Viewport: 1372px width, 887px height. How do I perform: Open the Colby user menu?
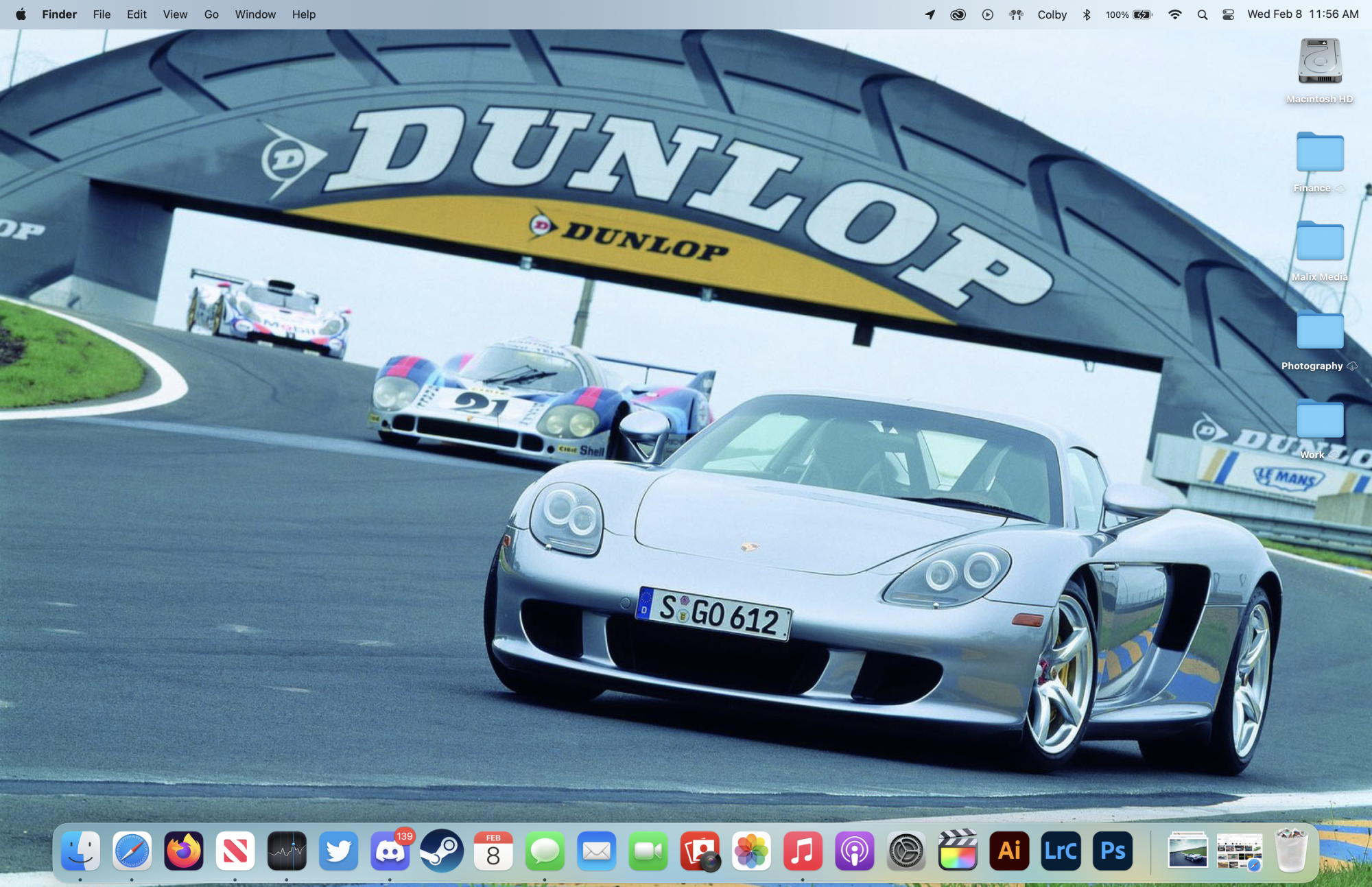1052,14
